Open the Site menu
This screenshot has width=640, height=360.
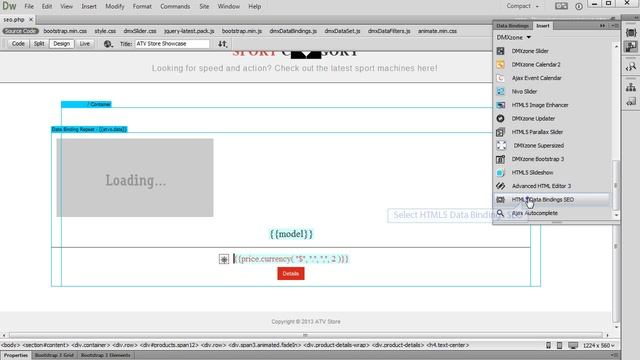204,7
